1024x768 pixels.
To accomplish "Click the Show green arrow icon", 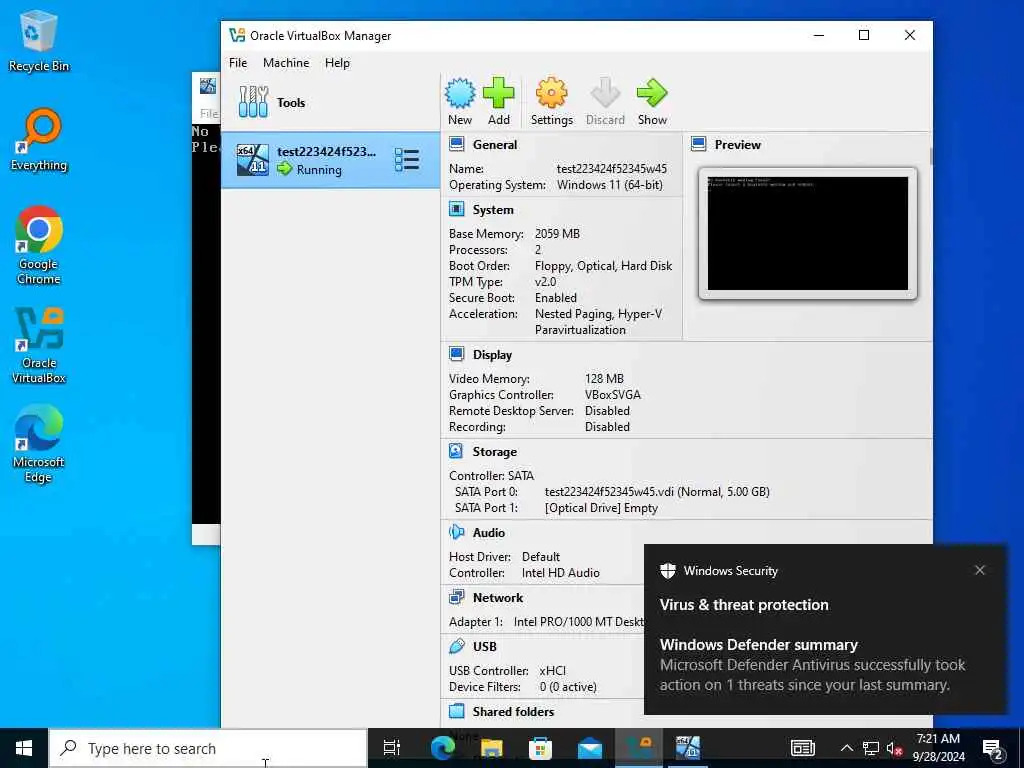I will [652, 93].
